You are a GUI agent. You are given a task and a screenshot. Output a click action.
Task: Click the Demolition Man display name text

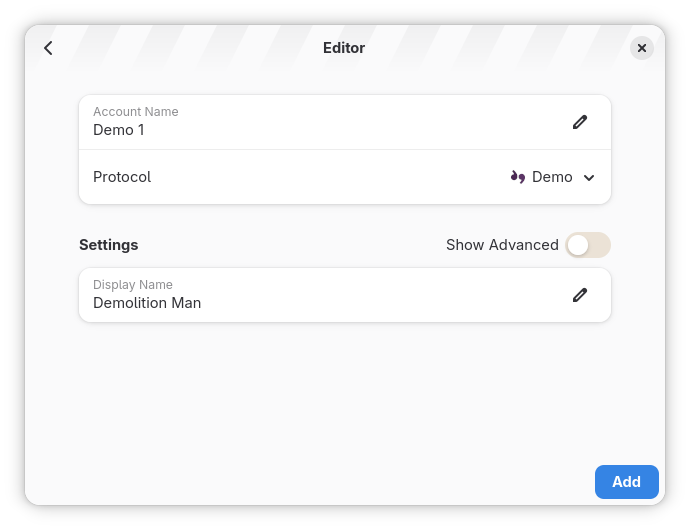147,303
